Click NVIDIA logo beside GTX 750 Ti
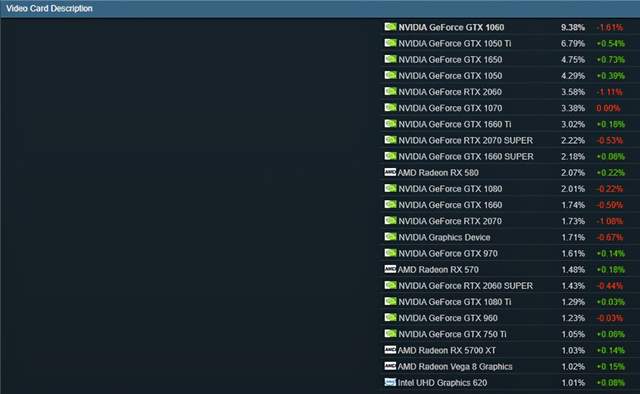640x394 pixels. tap(390, 334)
